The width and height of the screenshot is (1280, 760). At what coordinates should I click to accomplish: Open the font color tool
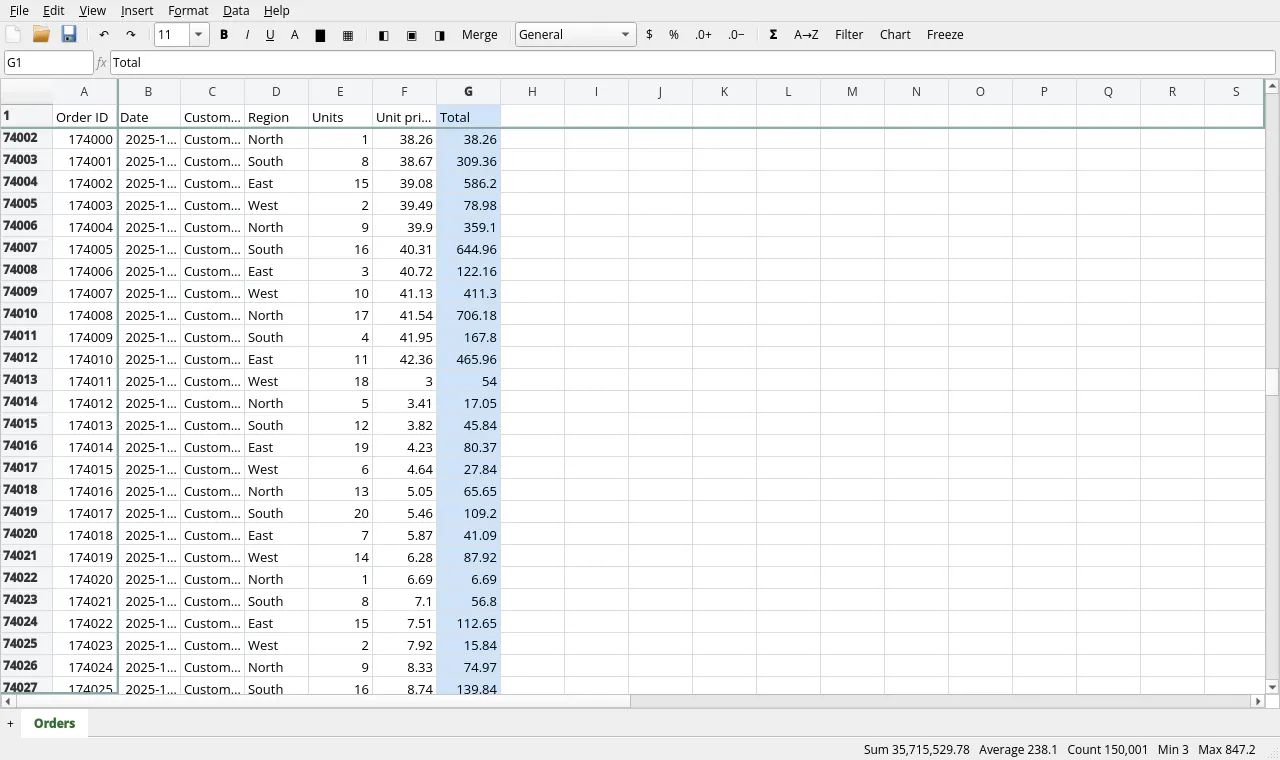294,34
